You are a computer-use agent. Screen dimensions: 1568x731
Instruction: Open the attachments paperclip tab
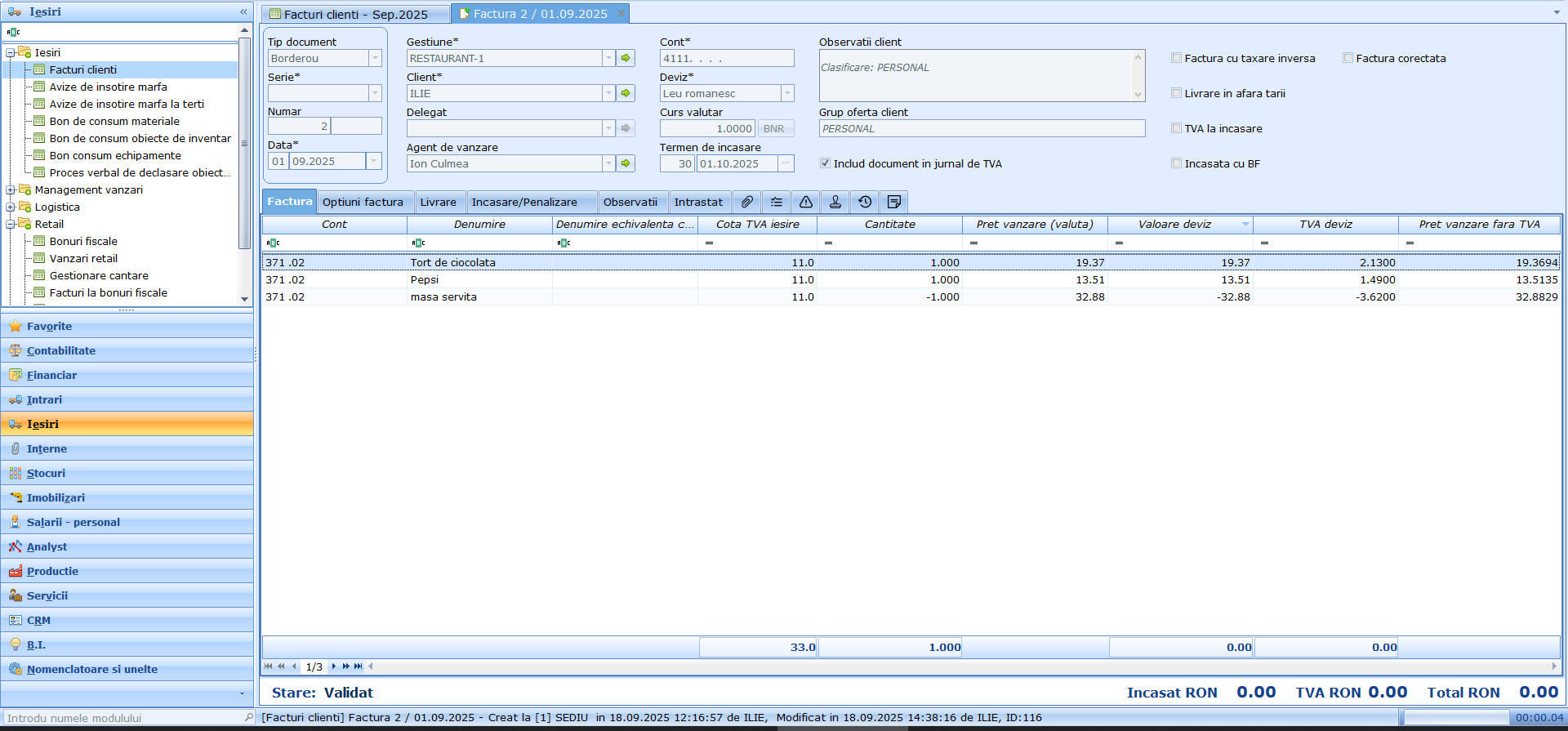(746, 202)
